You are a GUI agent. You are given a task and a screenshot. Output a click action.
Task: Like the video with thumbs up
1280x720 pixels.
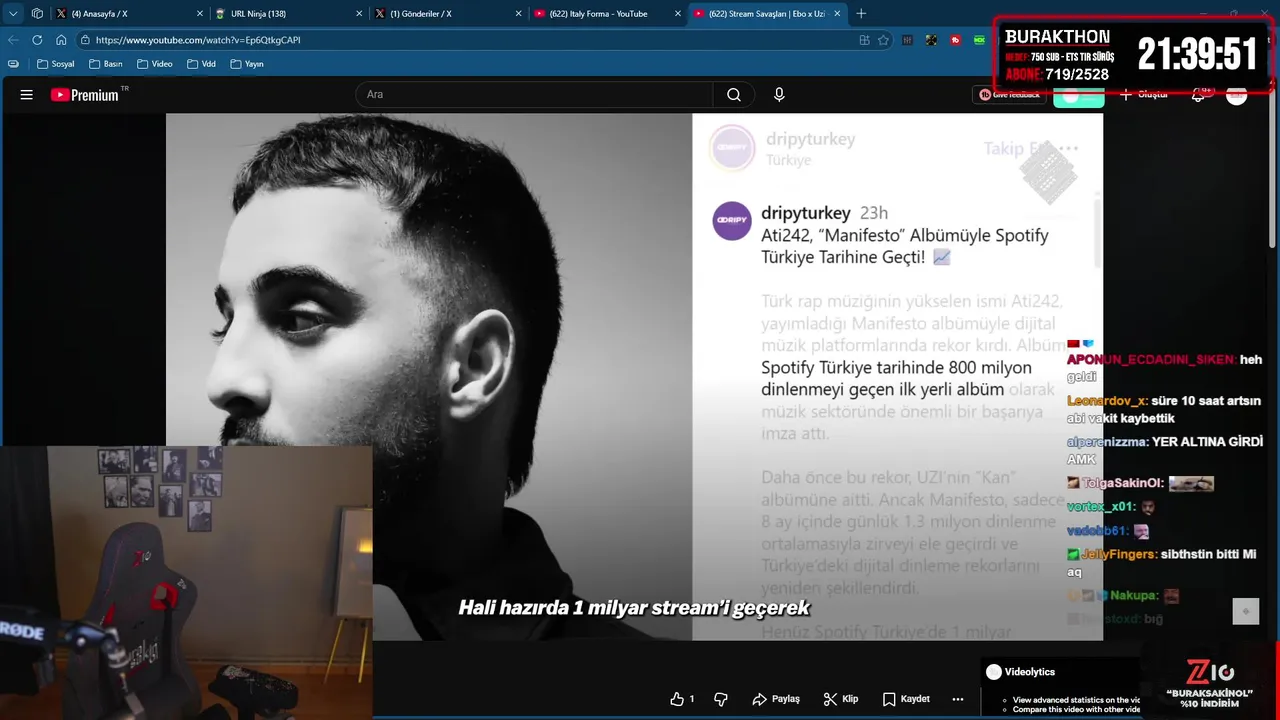[682, 699]
